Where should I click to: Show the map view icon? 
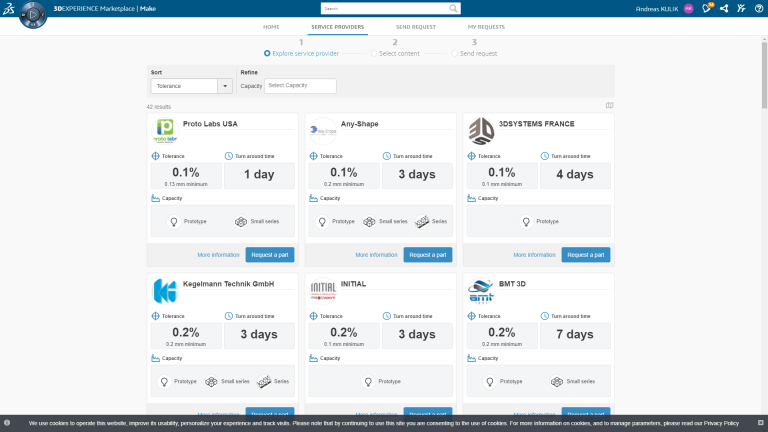(609, 105)
